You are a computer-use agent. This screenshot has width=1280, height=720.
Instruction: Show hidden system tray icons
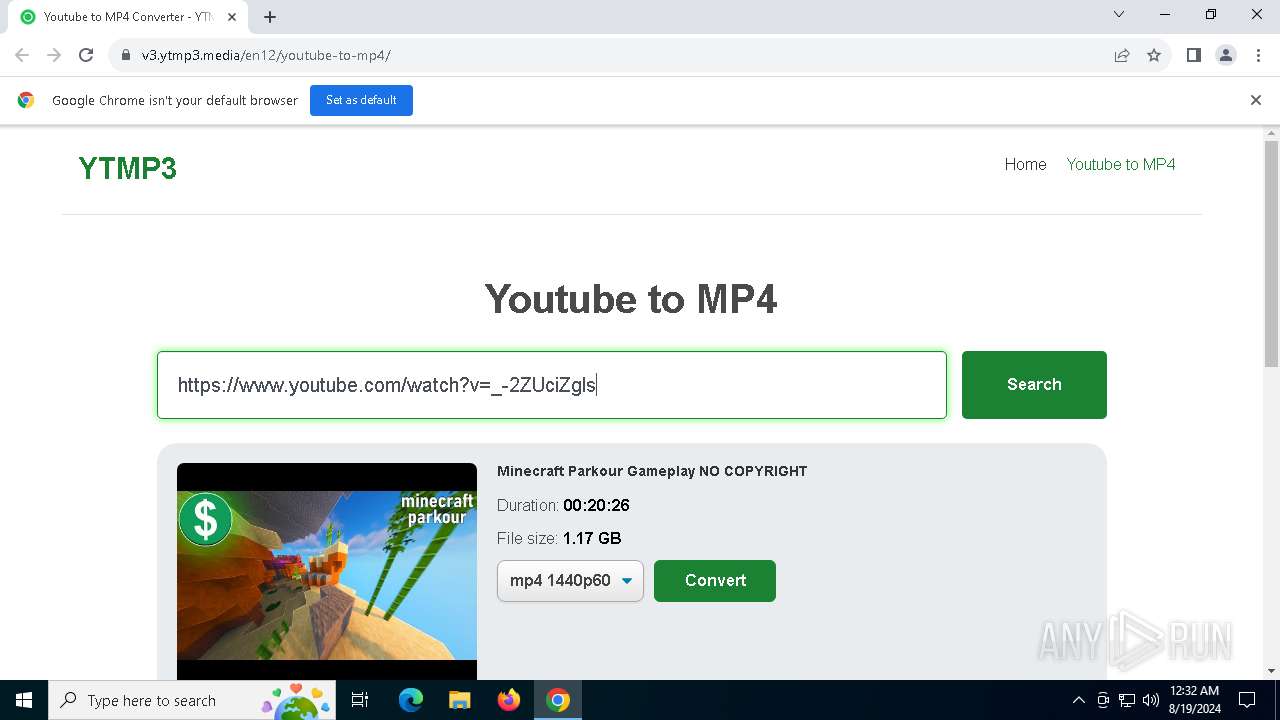1078,700
